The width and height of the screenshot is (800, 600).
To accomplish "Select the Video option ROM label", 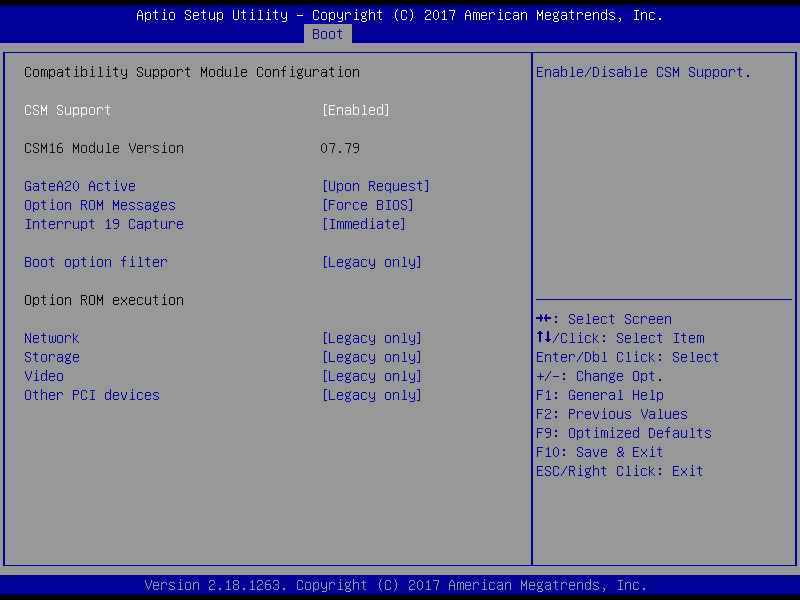I will pos(44,376).
